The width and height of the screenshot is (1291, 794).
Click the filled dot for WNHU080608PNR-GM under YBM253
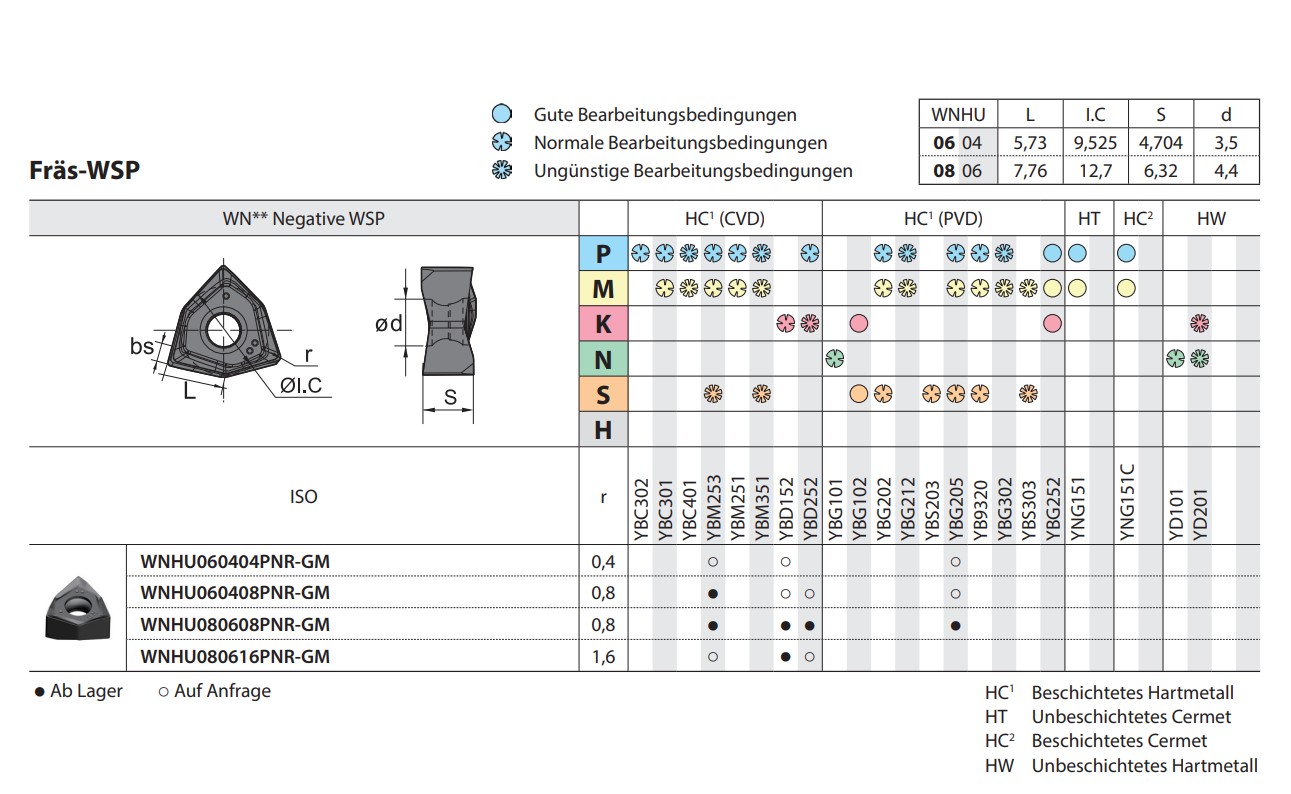coord(712,625)
